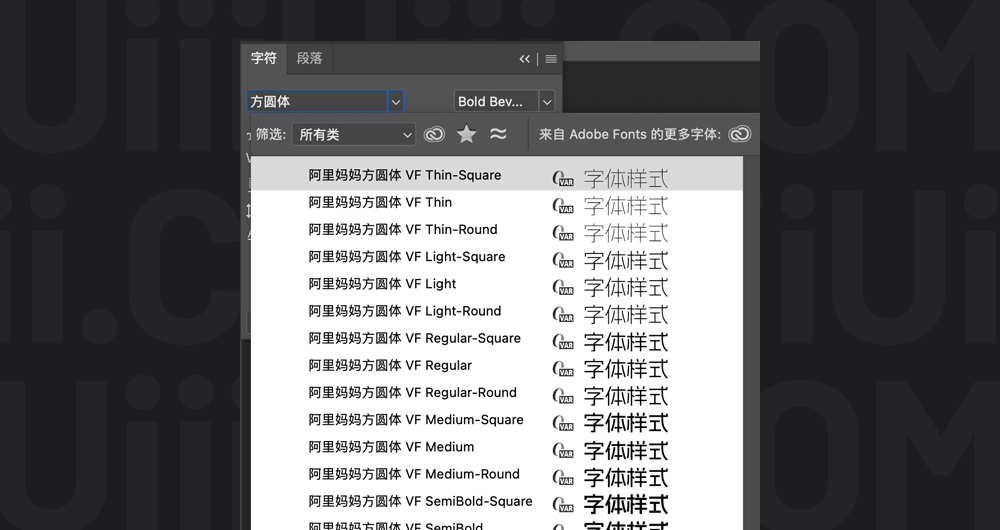
Task: Open the font family dropdown arrow
Action: [395, 101]
